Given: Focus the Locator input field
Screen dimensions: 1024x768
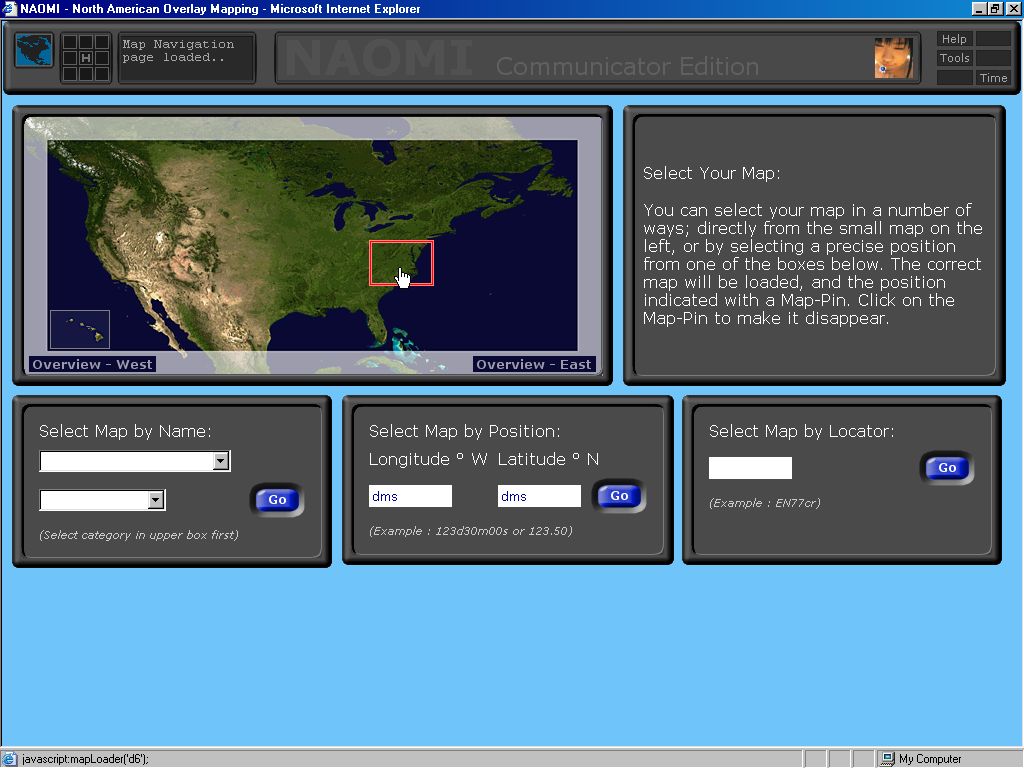Looking at the screenshot, I should click(x=750, y=468).
